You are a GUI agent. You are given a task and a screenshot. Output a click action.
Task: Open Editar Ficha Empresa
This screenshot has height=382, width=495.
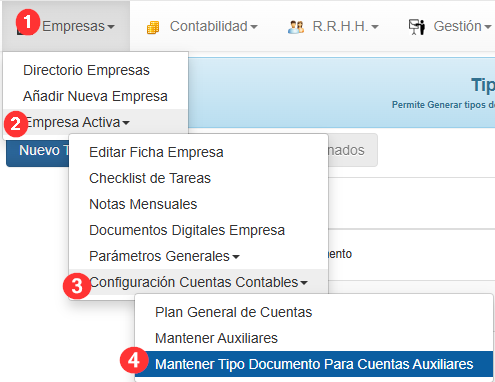point(199,152)
